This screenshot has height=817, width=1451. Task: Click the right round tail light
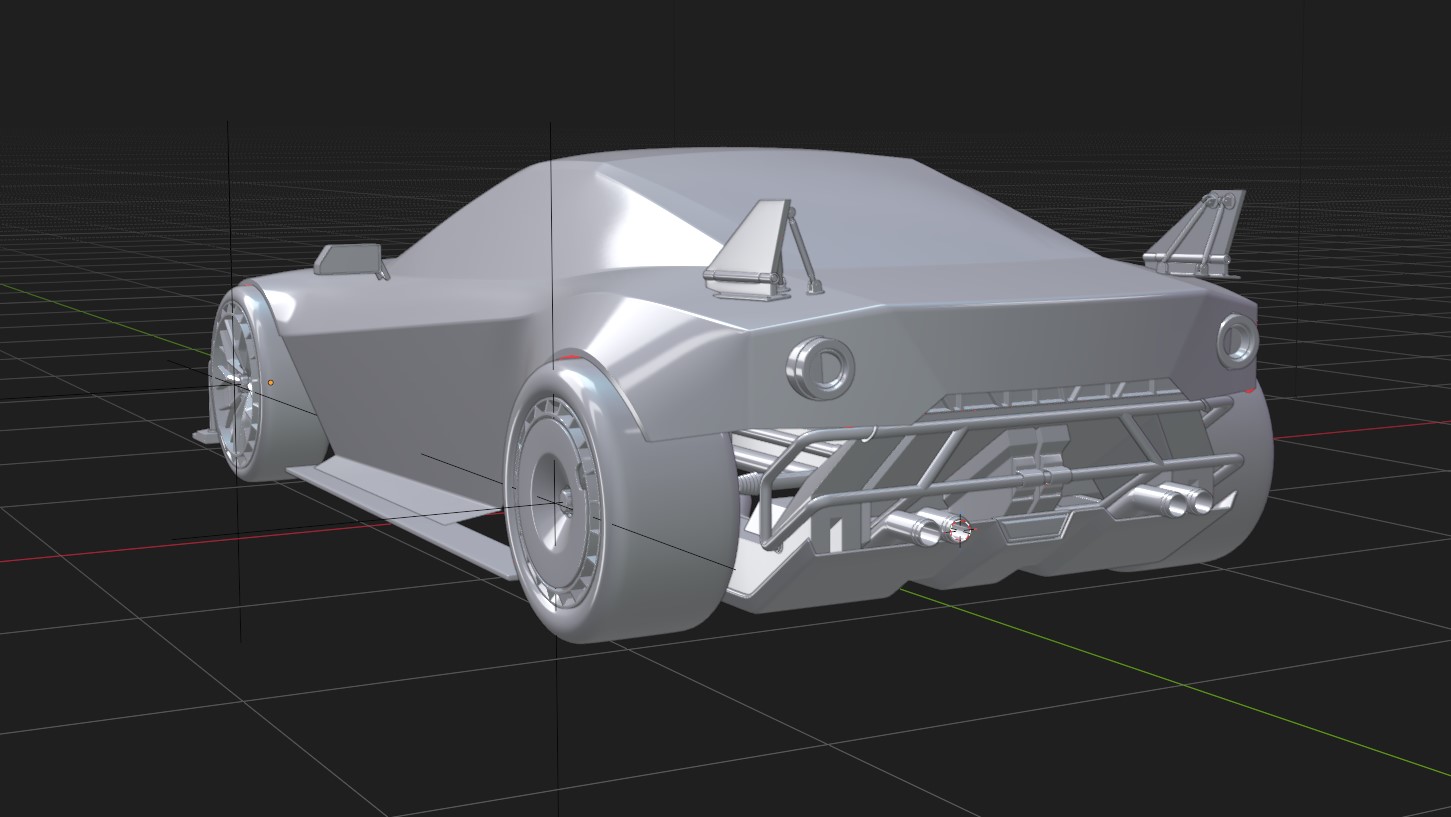tap(1237, 340)
